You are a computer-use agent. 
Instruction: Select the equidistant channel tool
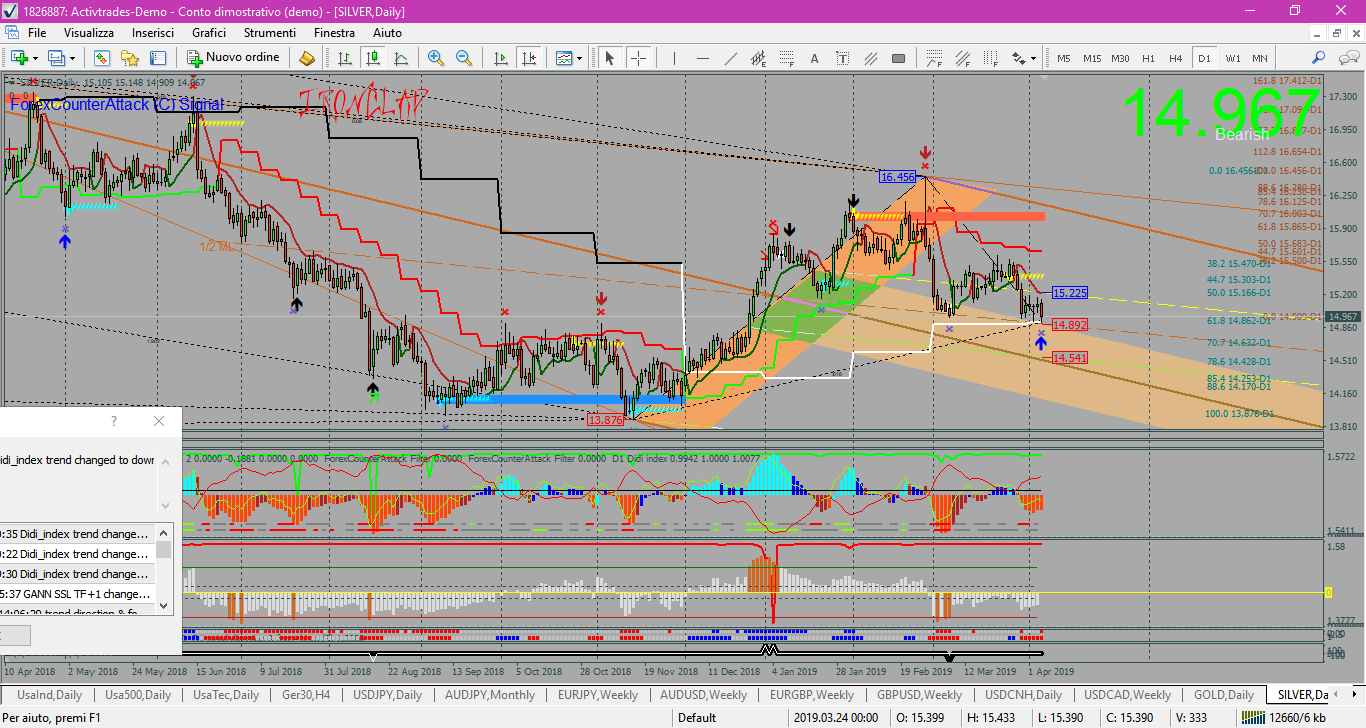point(759,58)
